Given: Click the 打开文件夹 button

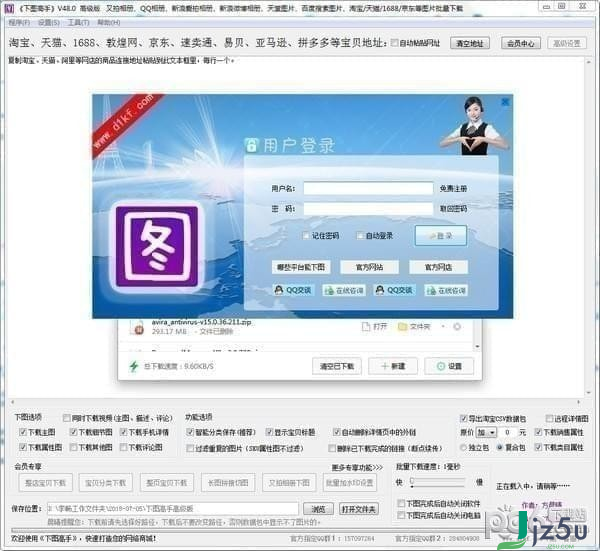Looking at the screenshot, I should [x=359, y=509].
